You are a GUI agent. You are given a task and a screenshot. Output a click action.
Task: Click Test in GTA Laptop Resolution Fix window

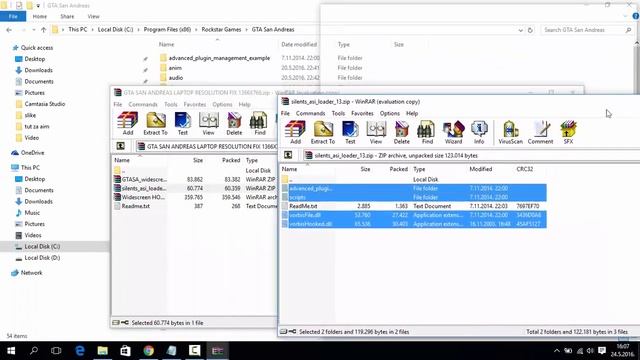click(182, 124)
